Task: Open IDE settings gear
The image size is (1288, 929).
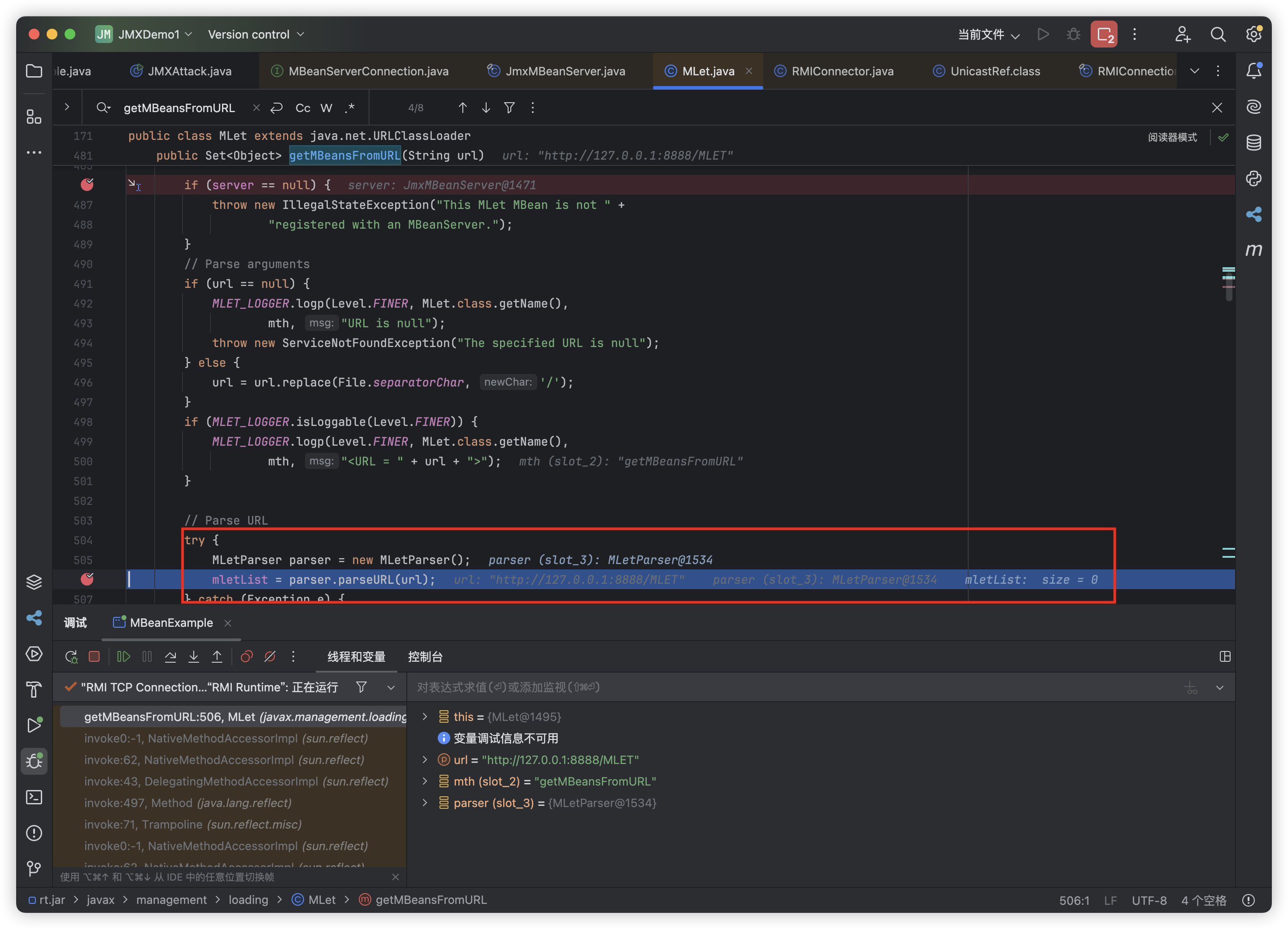Action: click(x=1253, y=35)
